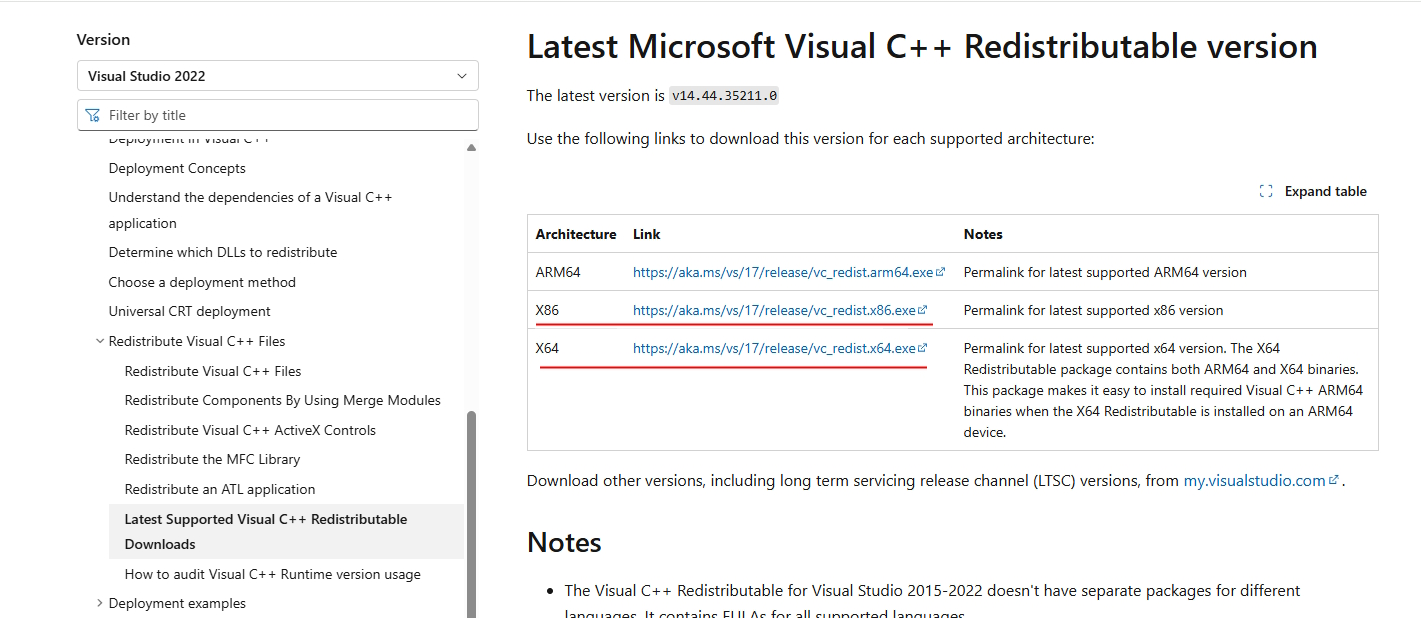1421x618 pixels.
Task: Open Redistribute the MFC Library
Action: [212, 459]
